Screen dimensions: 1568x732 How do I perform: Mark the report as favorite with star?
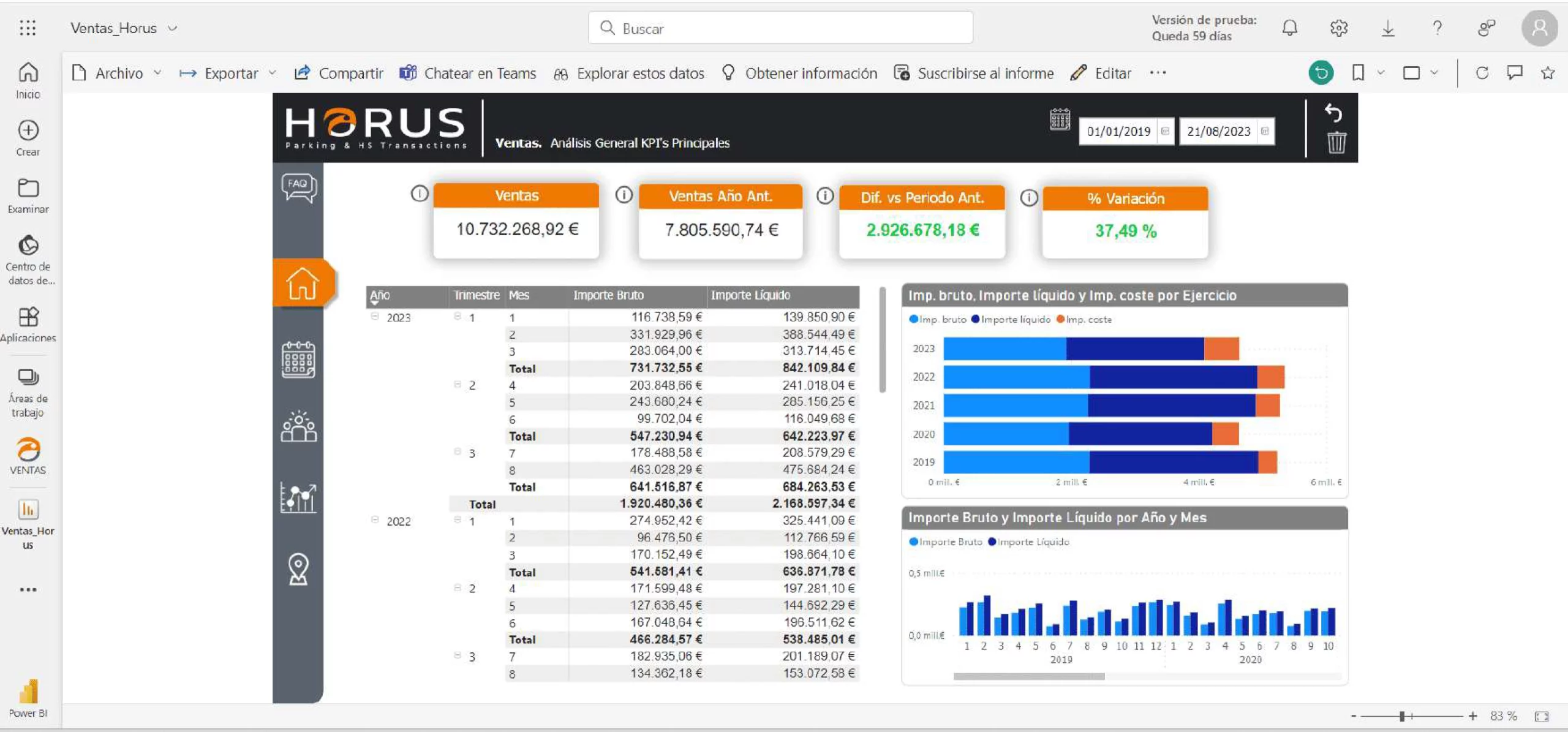[x=1549, y=72]
